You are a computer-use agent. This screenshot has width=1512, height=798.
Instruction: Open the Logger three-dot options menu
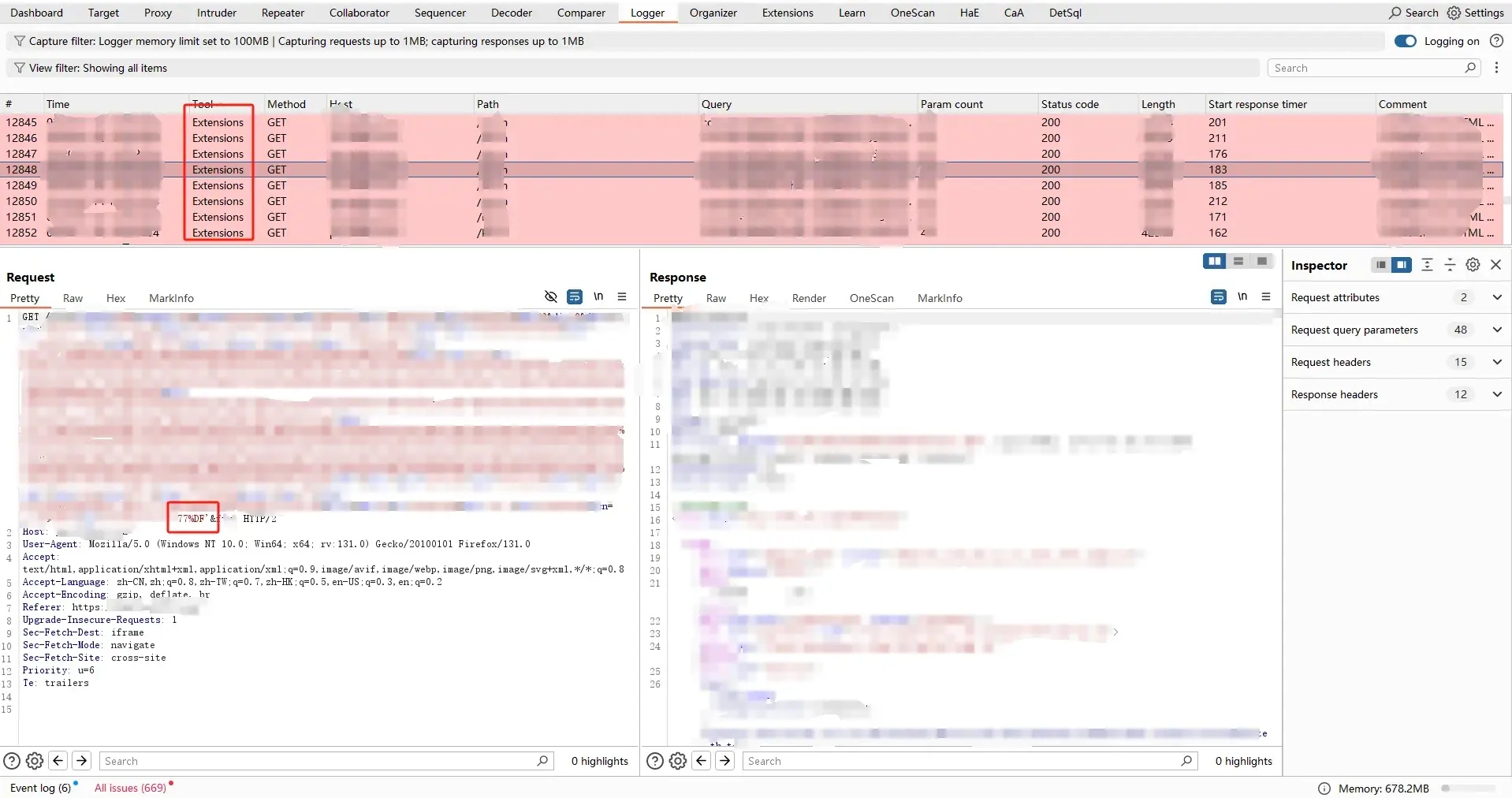(x=1496, y=68)
